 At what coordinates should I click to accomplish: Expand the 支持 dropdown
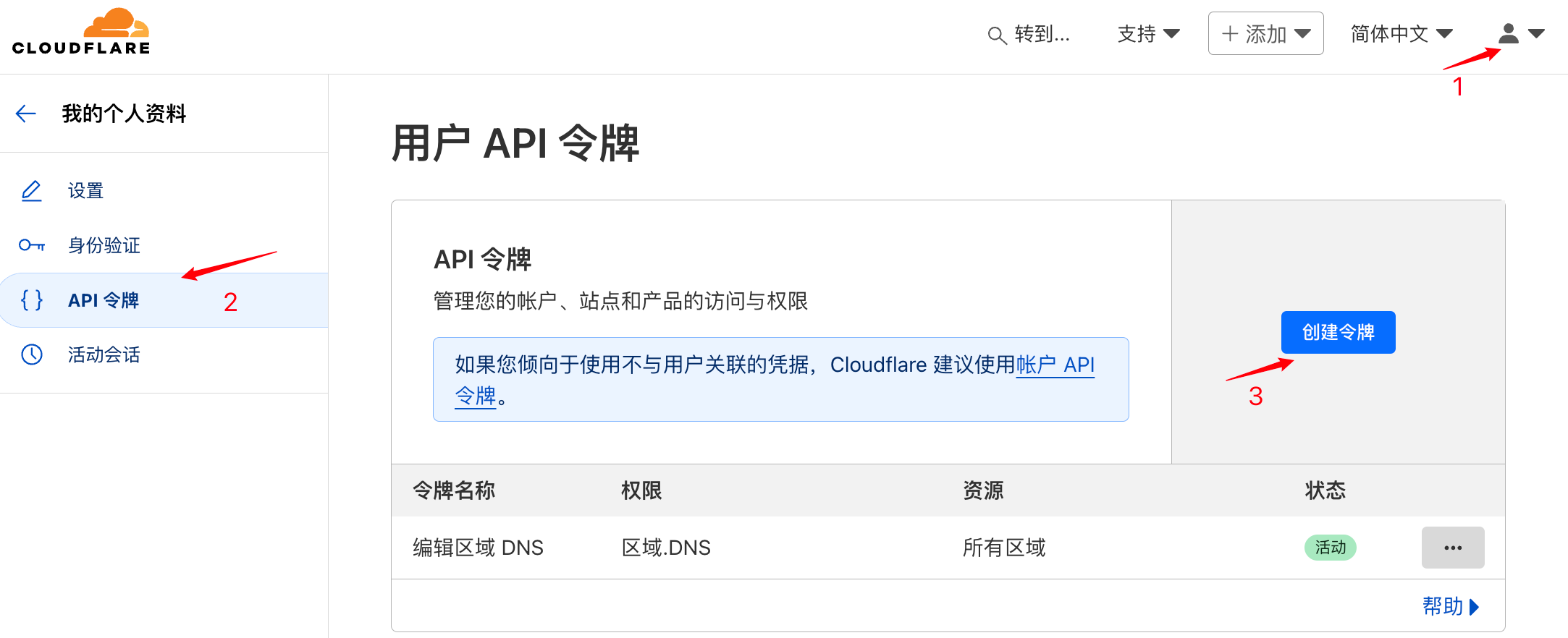(1148, 33)
